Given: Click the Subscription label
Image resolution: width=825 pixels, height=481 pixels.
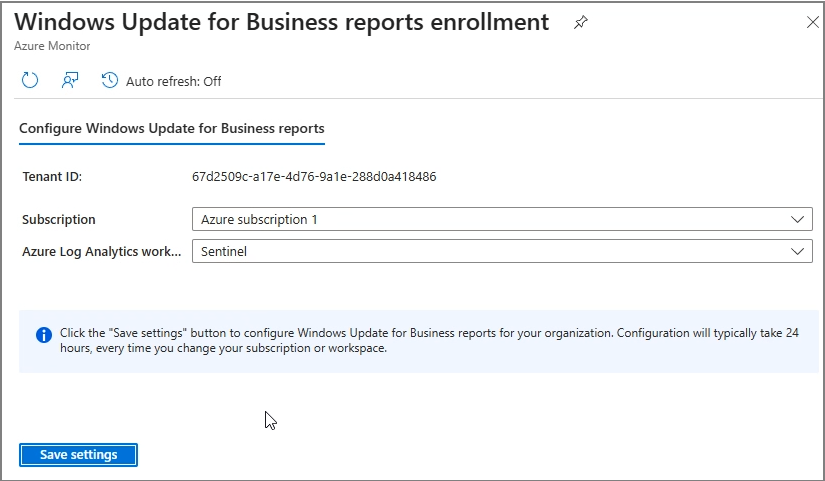Looking at the screenshot, I should 58,219.
